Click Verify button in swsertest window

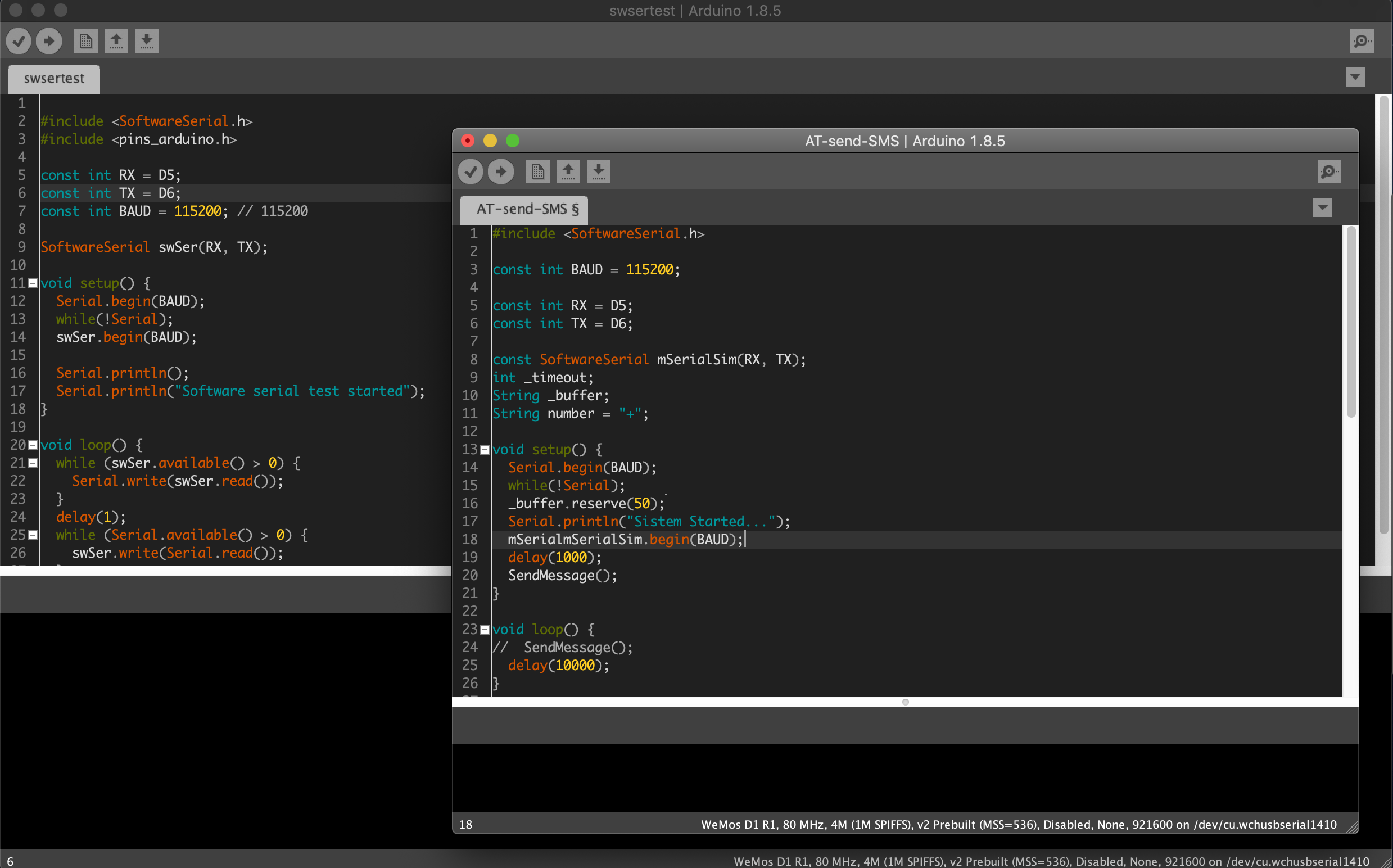(x=19, y=41)
